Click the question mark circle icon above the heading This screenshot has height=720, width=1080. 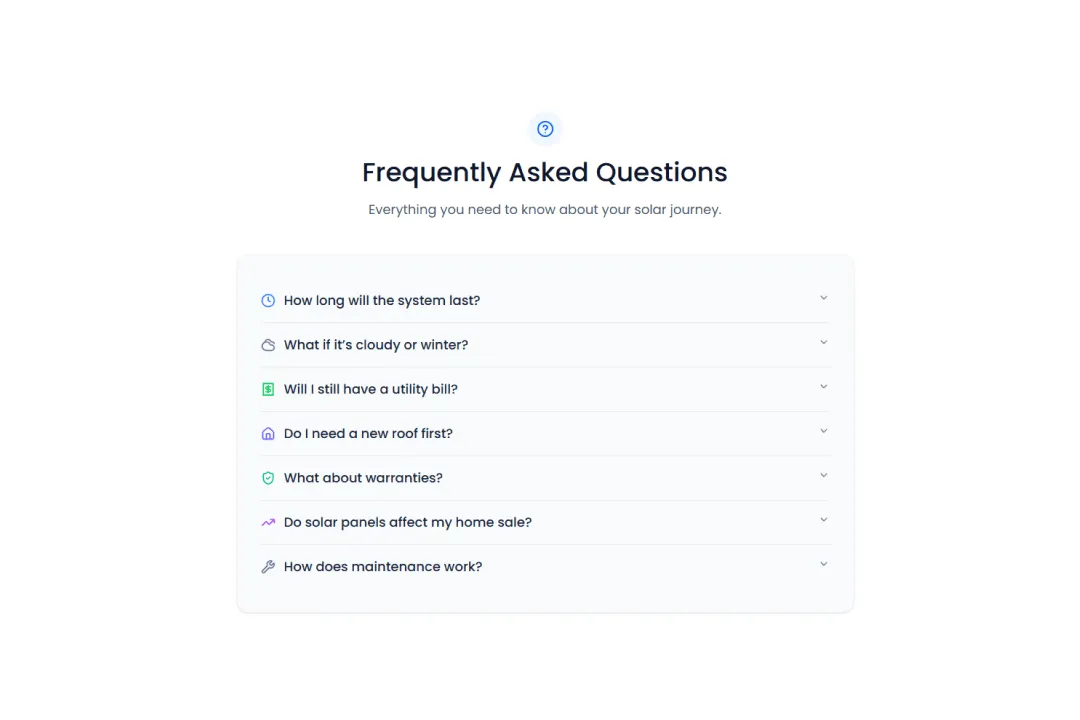click(x=544, y=128)
